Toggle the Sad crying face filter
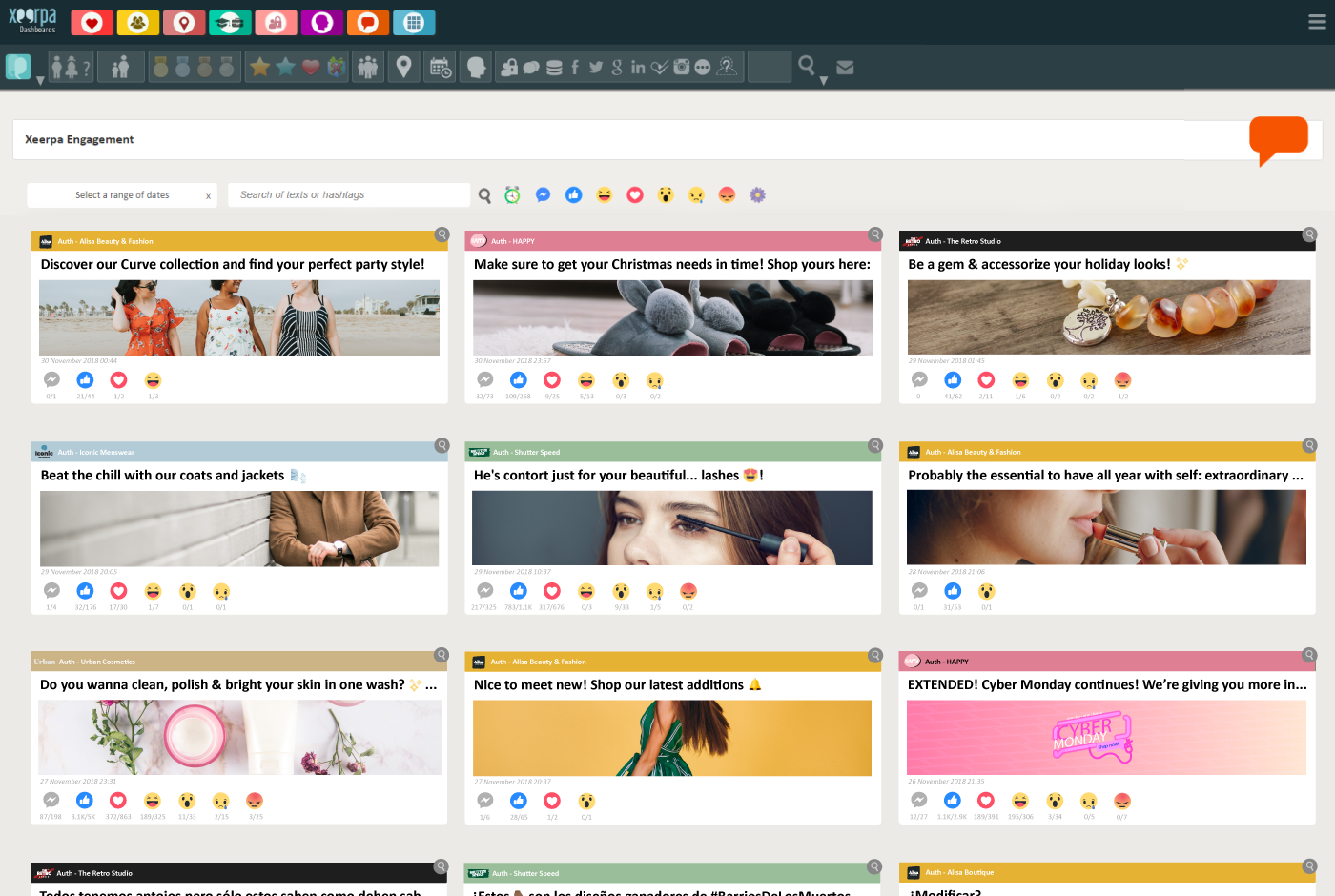 (x=696, y=194)
